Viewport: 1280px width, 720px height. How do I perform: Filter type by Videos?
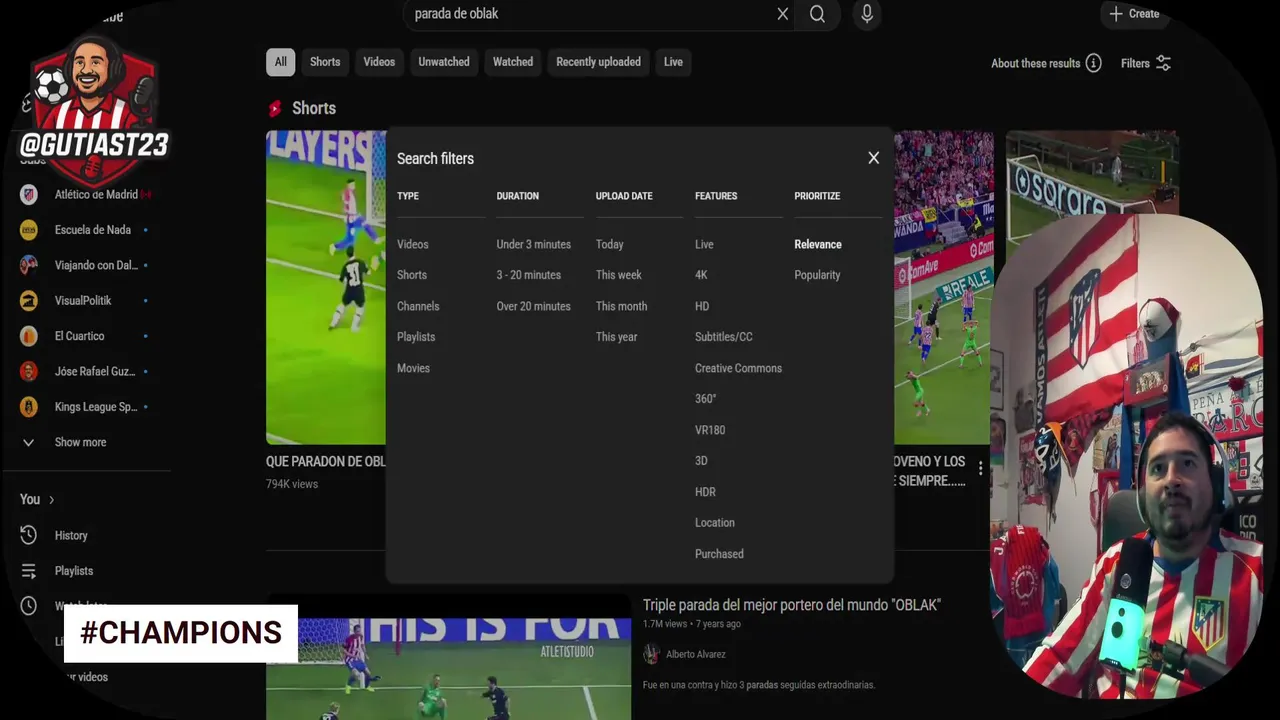pos(413,244)
